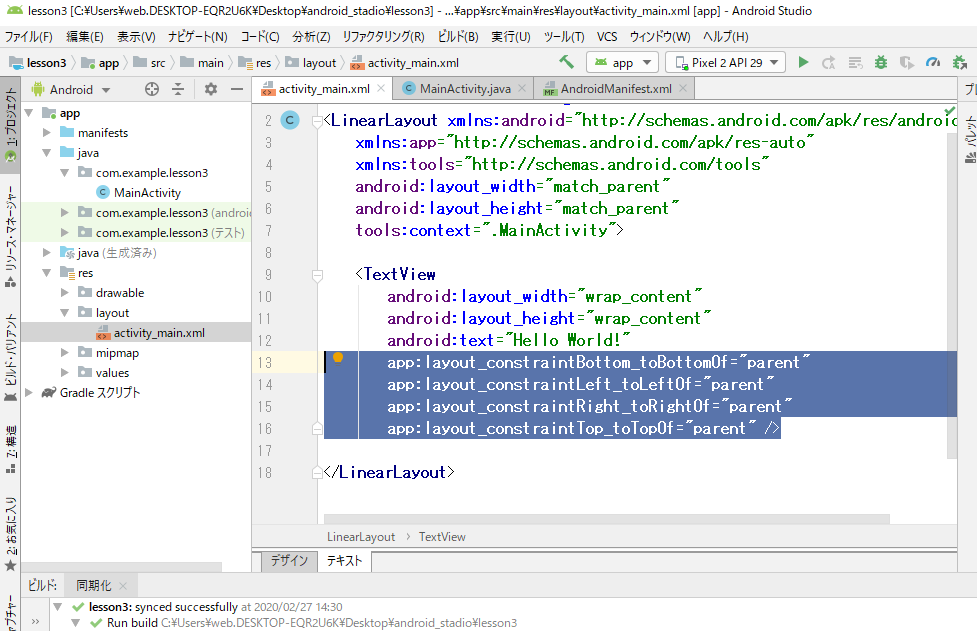This screenshot has width=977, height=631.
Task: Click the yellow intention bulb on line 13
Action: [x=338, y=358]
